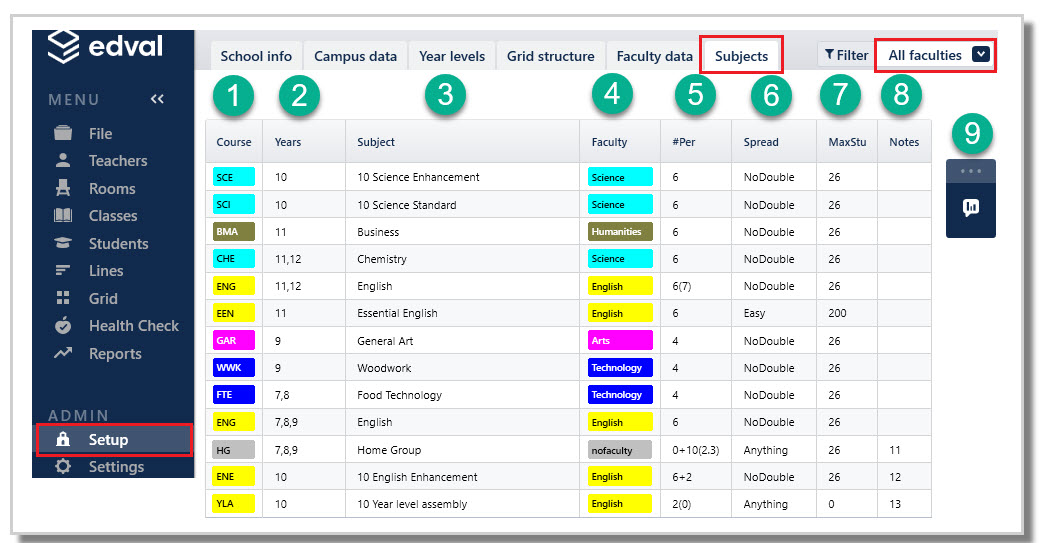
Task: Expand the All faculties dropdown
Action: coord(980,55)
